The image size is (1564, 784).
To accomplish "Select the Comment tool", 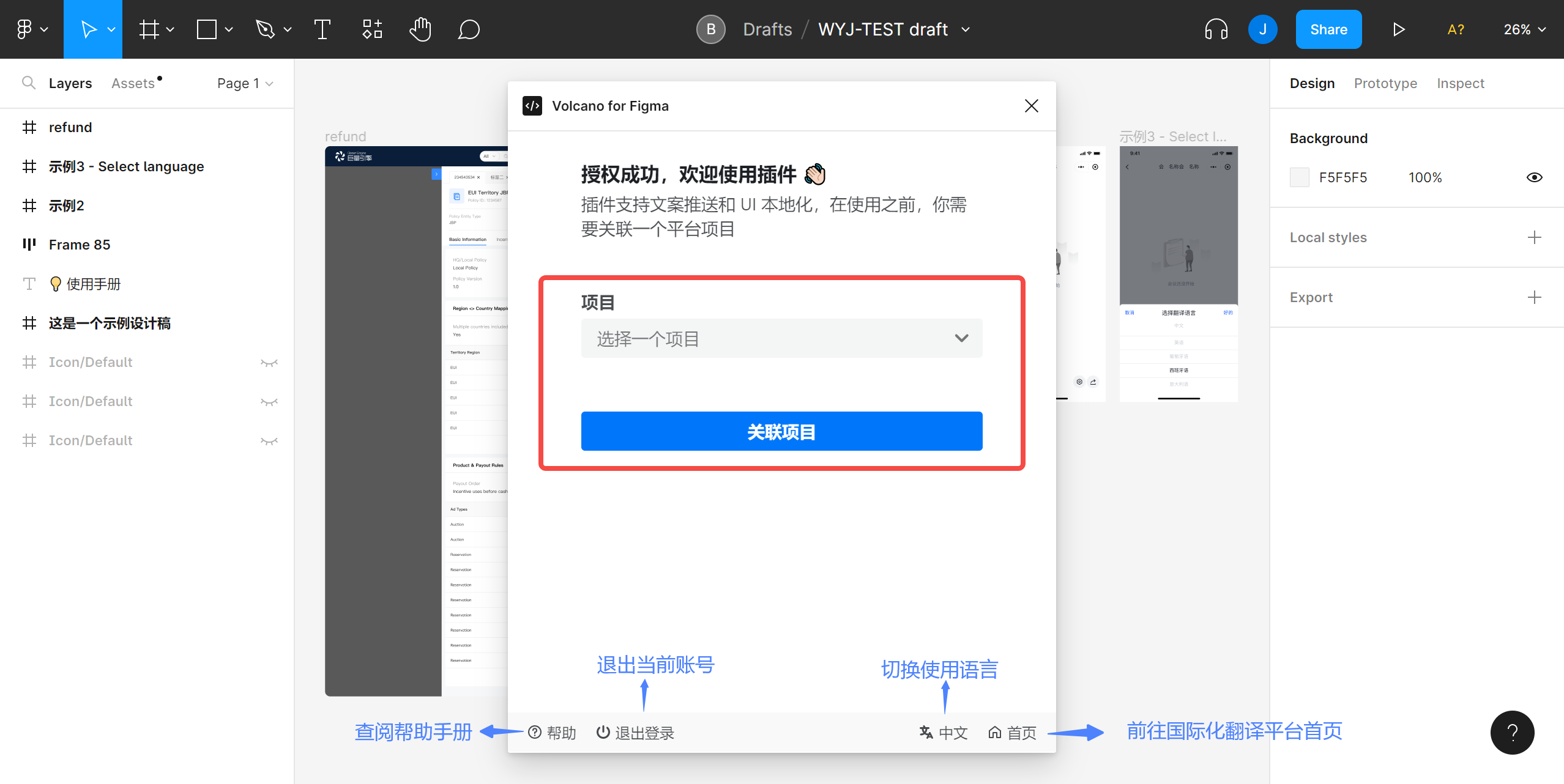I will tap(469, 29).
